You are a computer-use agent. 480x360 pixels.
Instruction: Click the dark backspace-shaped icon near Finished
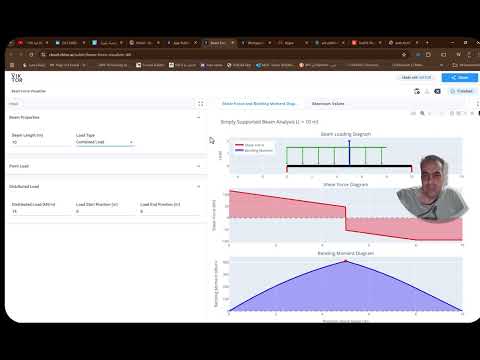[437, 91]
